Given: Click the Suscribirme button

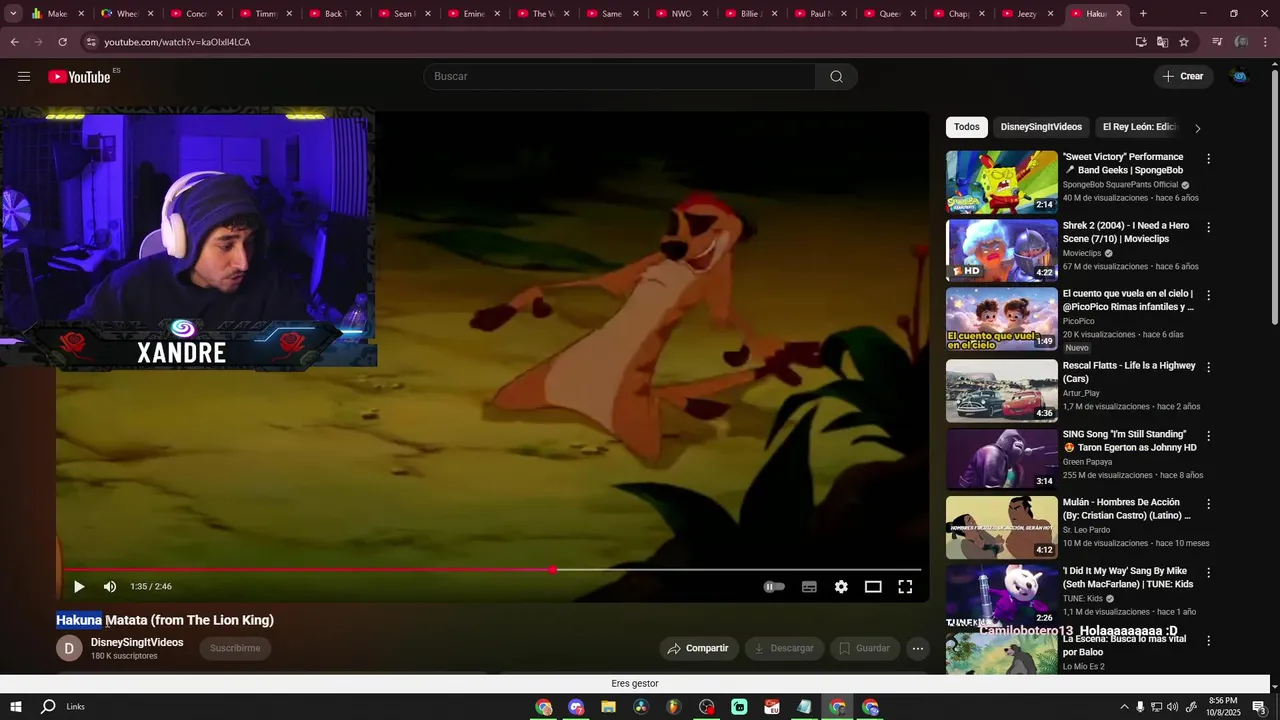Looking at the screenshot, I should pos(235,648).
